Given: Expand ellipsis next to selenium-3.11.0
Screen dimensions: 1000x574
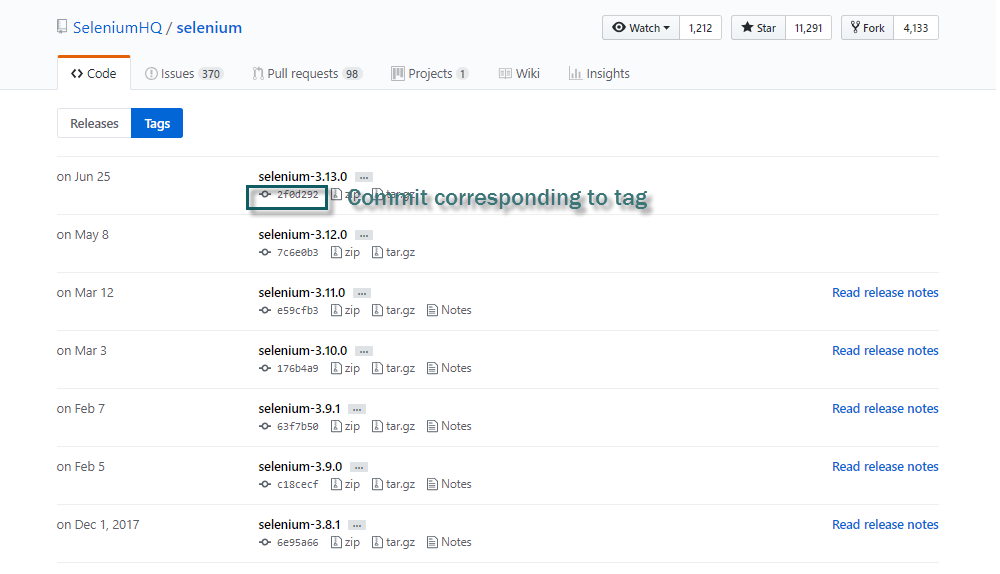Looking at the screenshot, I should (362, 293).
